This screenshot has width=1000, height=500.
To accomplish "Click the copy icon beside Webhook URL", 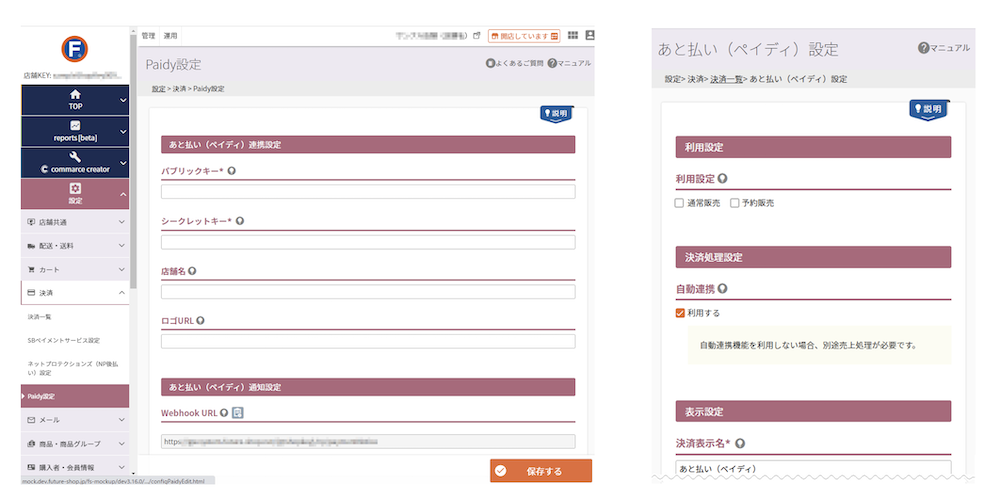I will 238,413.
